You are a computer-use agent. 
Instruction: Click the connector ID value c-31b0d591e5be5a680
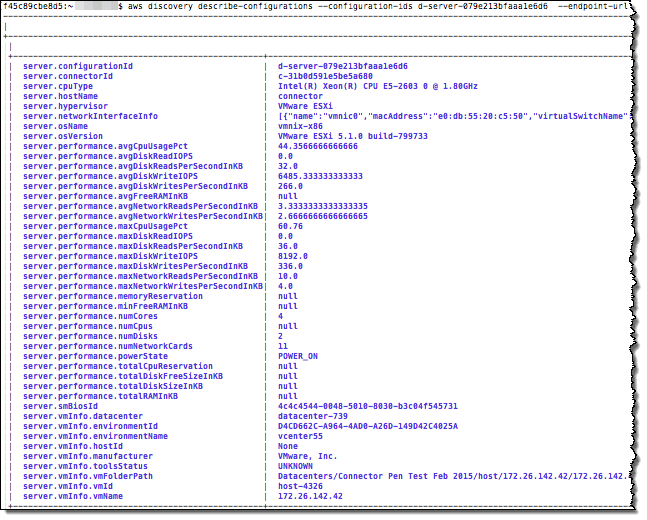click(x=325, y=76)
